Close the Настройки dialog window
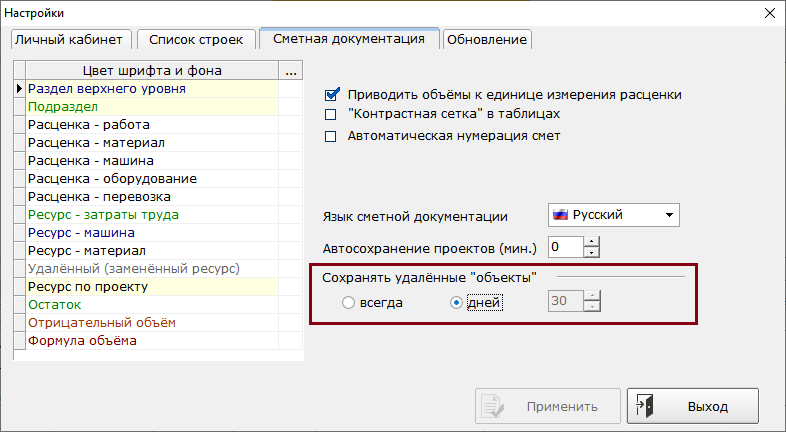The width and height of the screenshot is (786, 432). (x=768, y=14)
